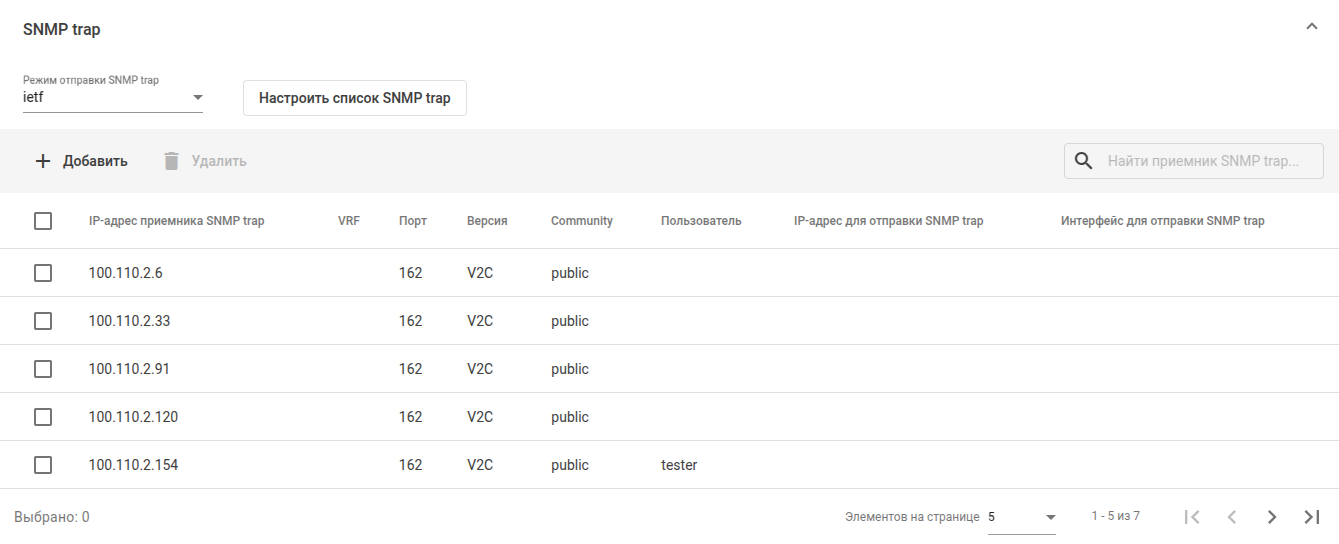Click the trash bin delete icon
The height and width of the screenshot is (544, 1339).
click(172, 161)
